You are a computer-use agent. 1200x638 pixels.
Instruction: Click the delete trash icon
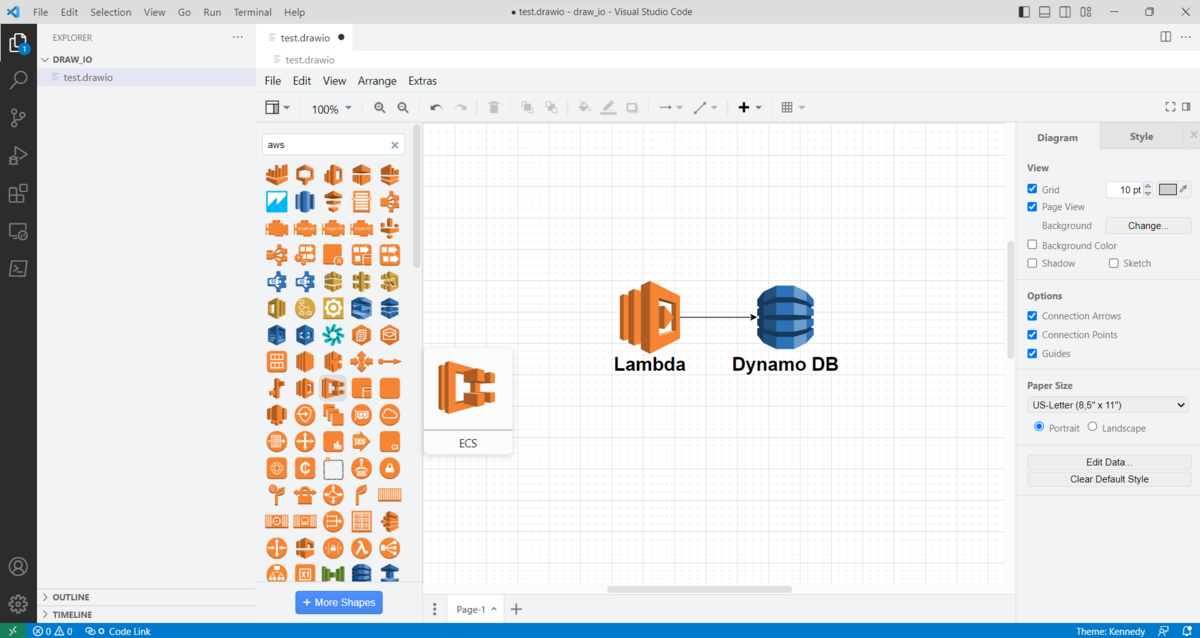pos(494,108)
